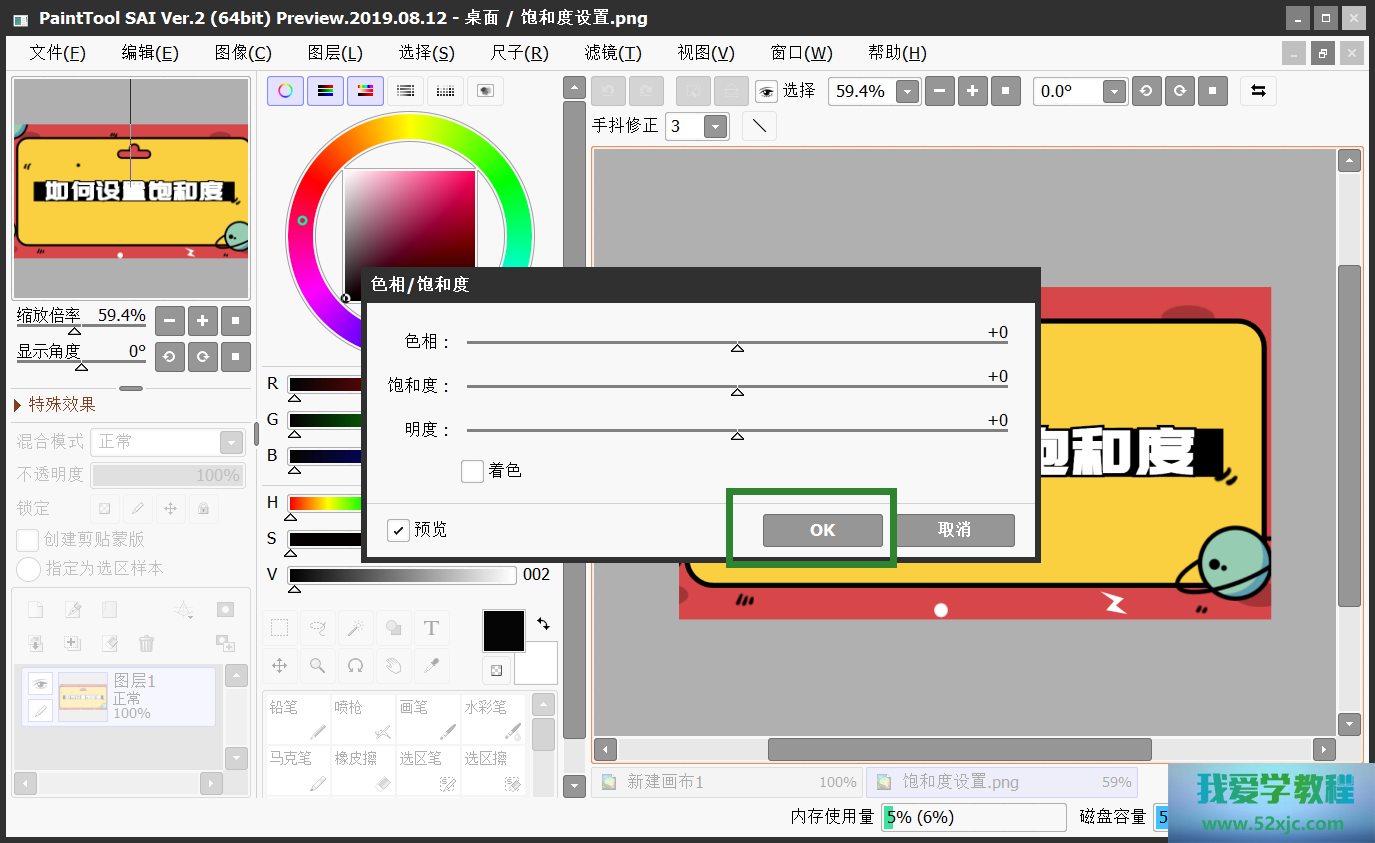
Task: Click the swap foreground and background colors arrows
Action: tap(543, 623)
